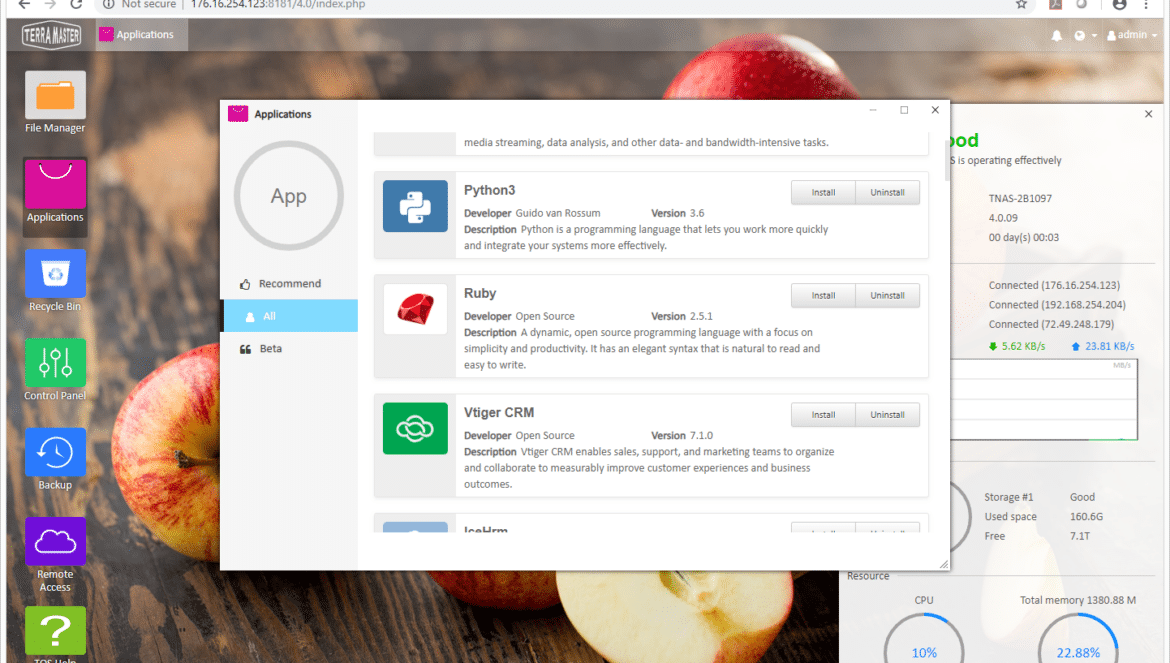The width and height of the screenshot is (1170, 663).
Task: Open the admin user dropdown
Action: click(1132, 35)
